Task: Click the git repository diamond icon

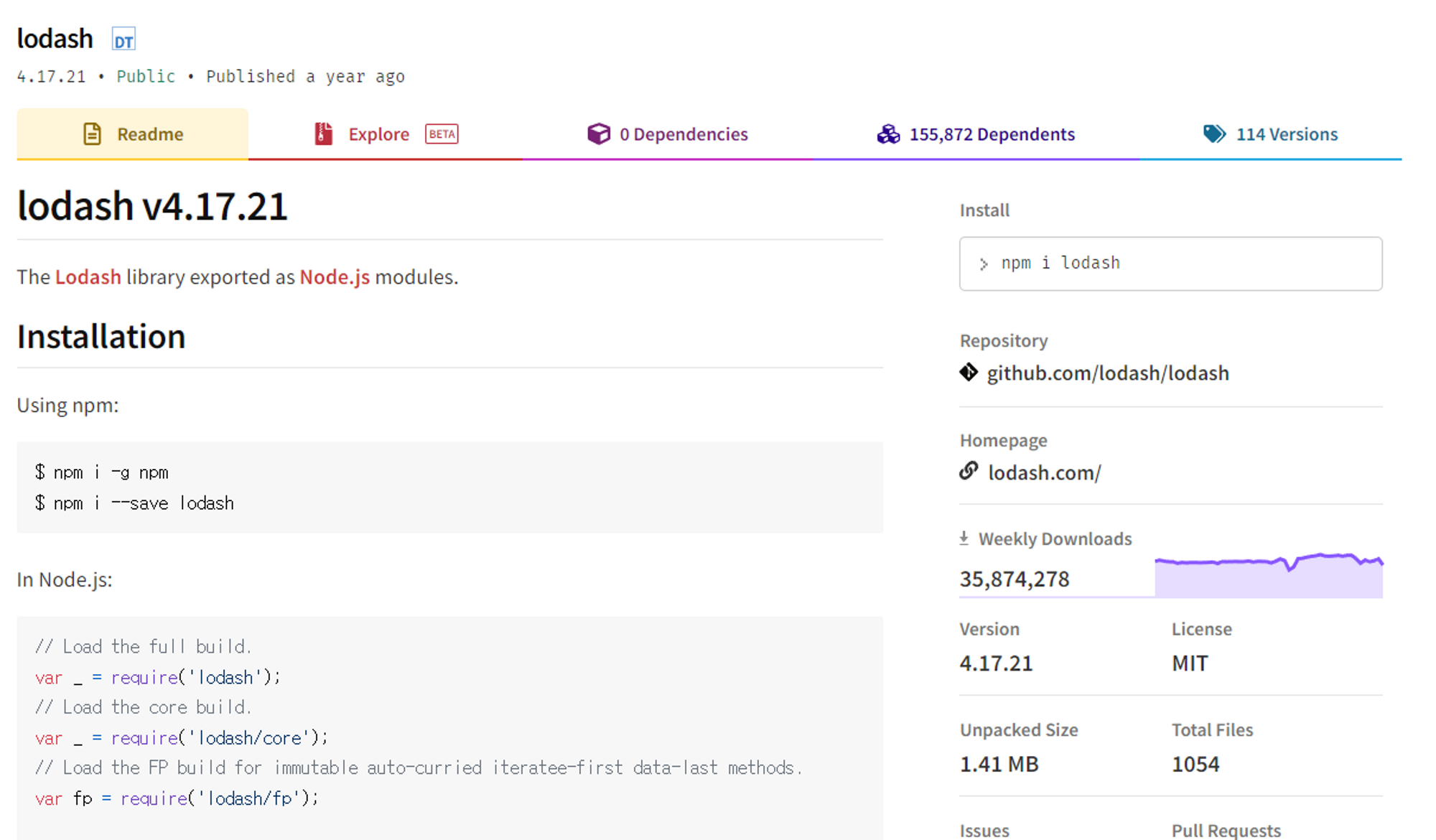Action: (969, 373)
